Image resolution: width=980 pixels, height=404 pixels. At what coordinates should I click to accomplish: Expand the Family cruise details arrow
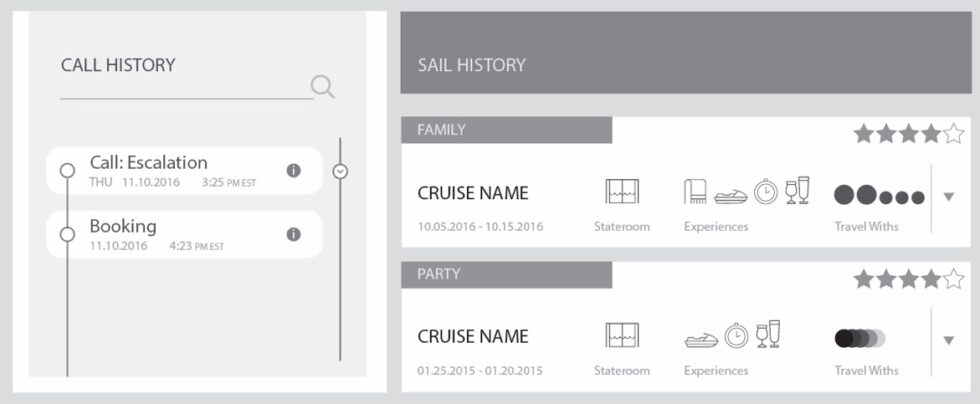[x=949, y=197]
